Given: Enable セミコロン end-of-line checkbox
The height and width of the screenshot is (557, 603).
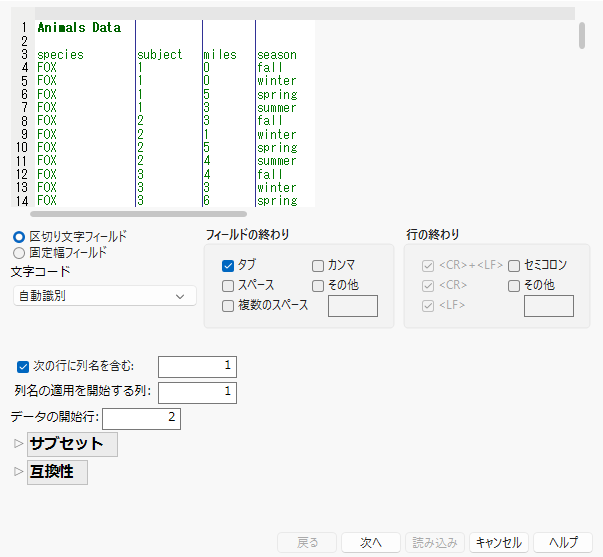Looking at the screenshot, I should pyautogui.click(x=514, y=265).
